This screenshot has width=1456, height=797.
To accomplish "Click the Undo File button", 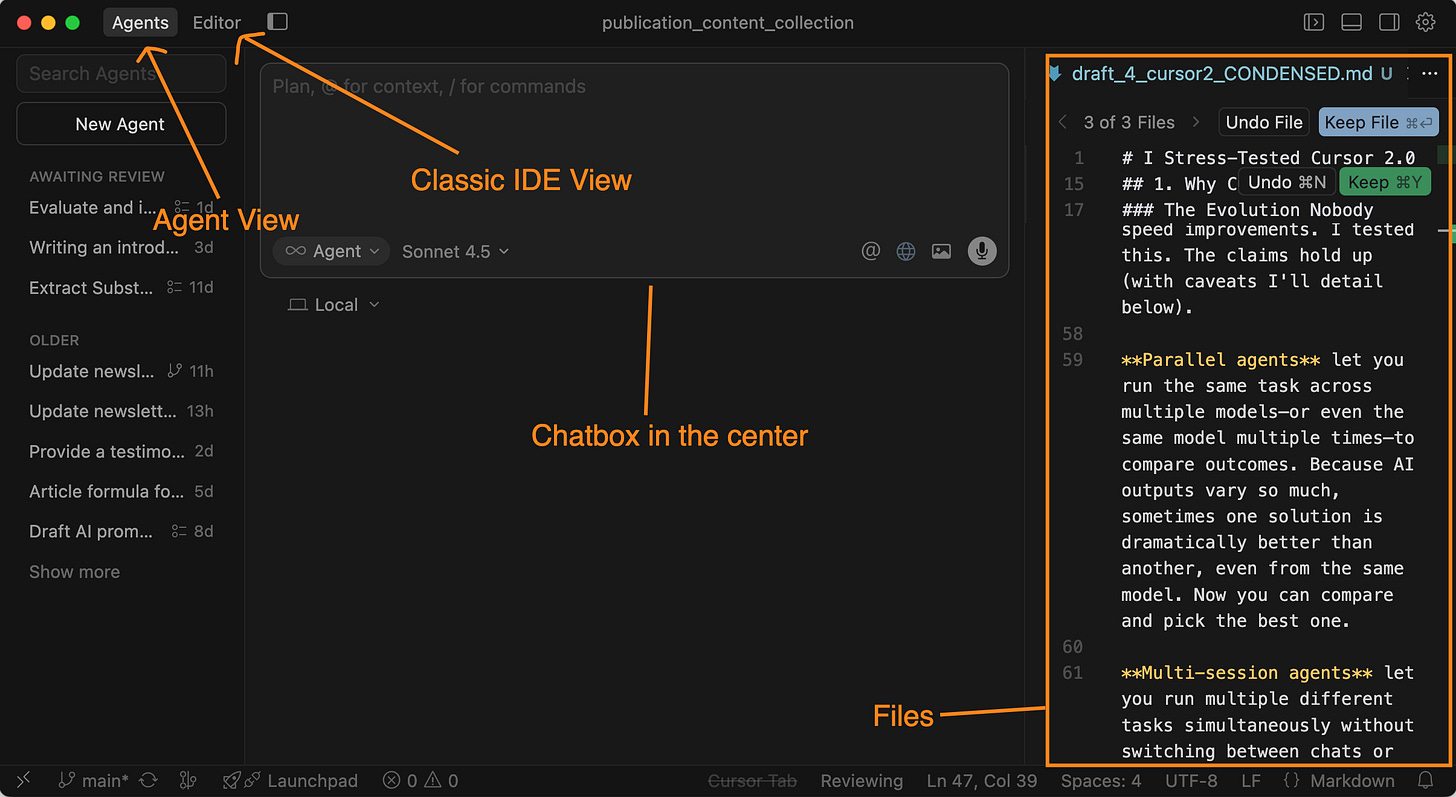I will pyautogui.click(x=1264, y=122).
